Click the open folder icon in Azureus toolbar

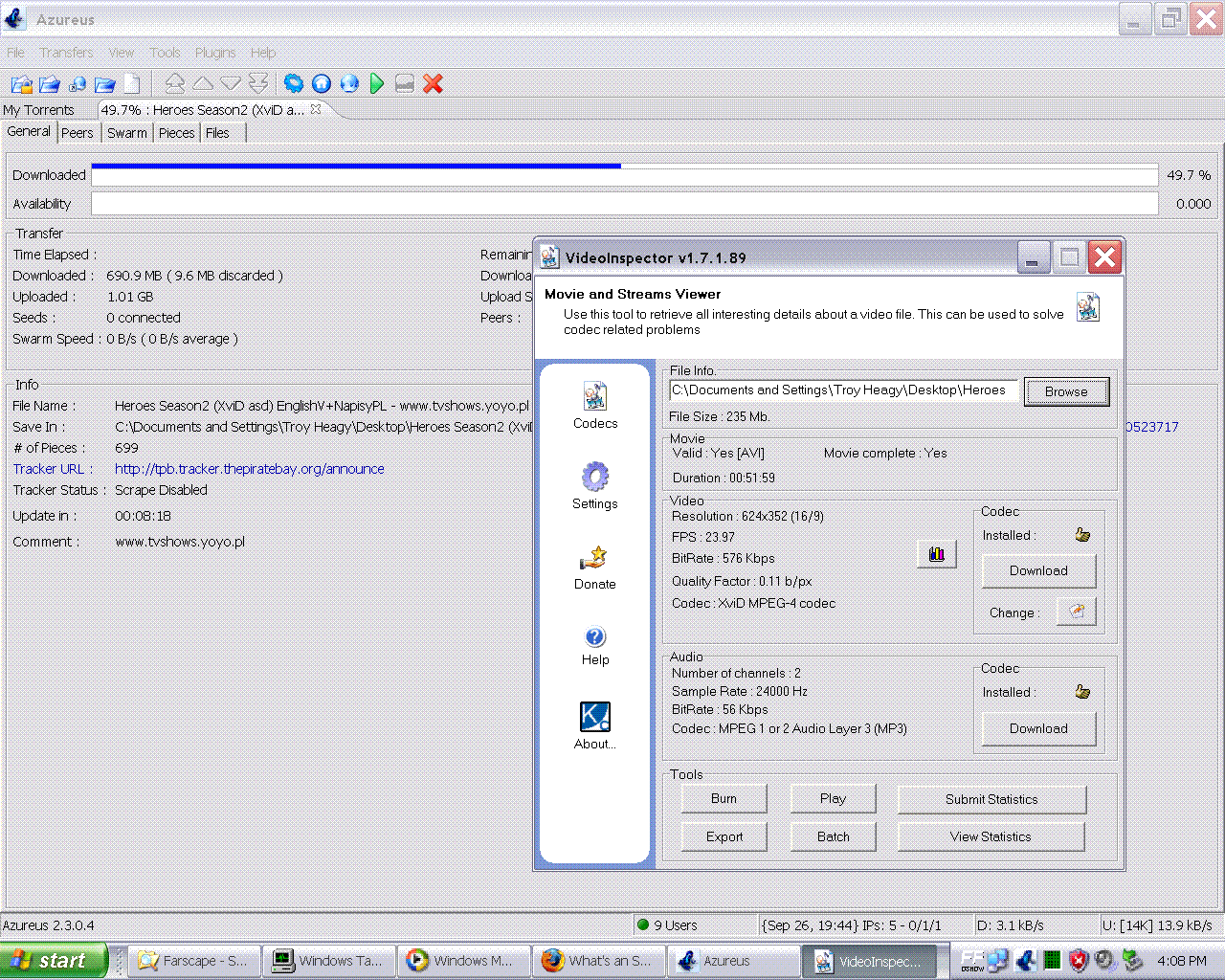click(x=105, y=84)
